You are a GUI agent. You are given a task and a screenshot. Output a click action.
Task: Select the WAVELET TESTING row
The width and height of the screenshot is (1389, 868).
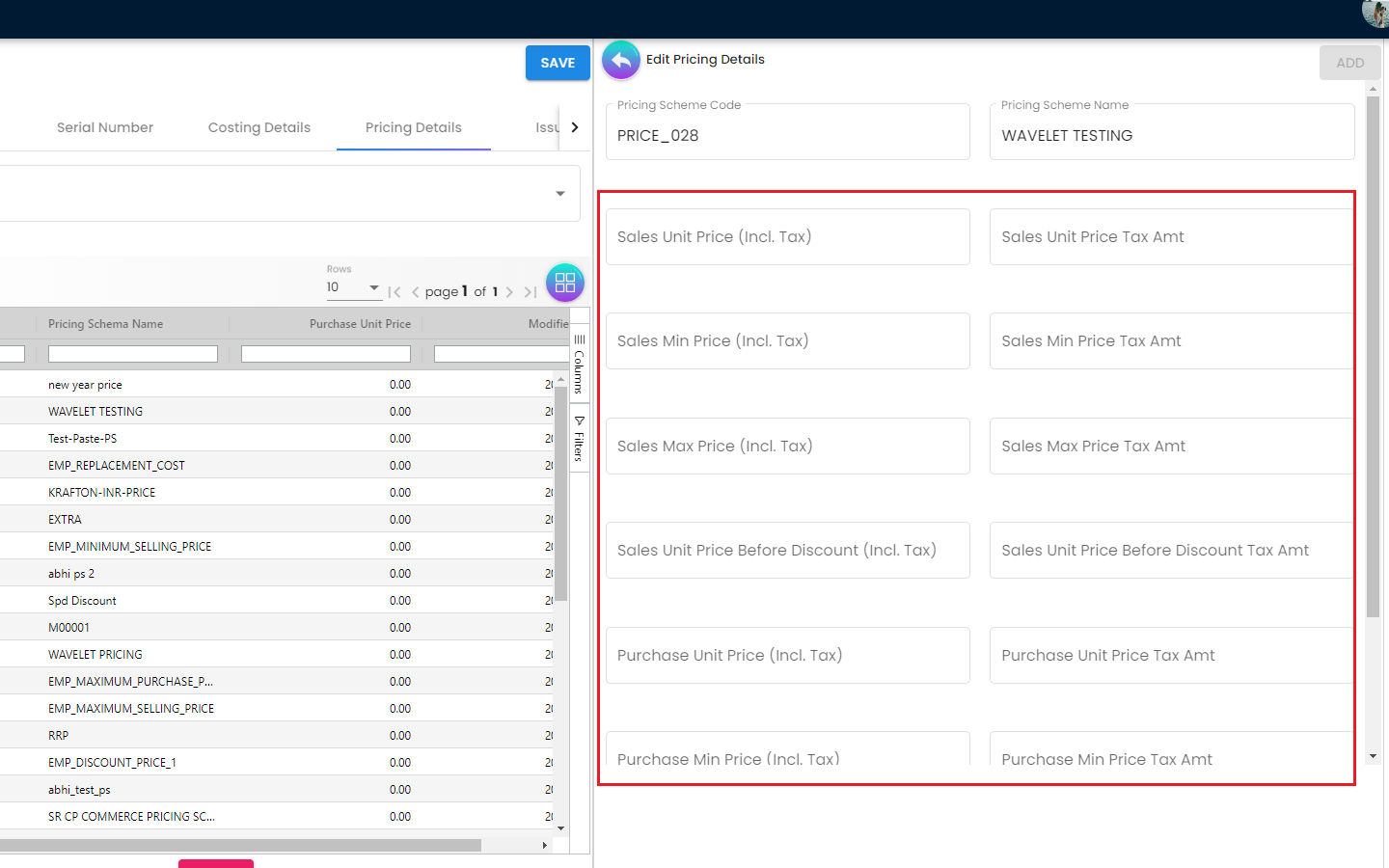95,412
